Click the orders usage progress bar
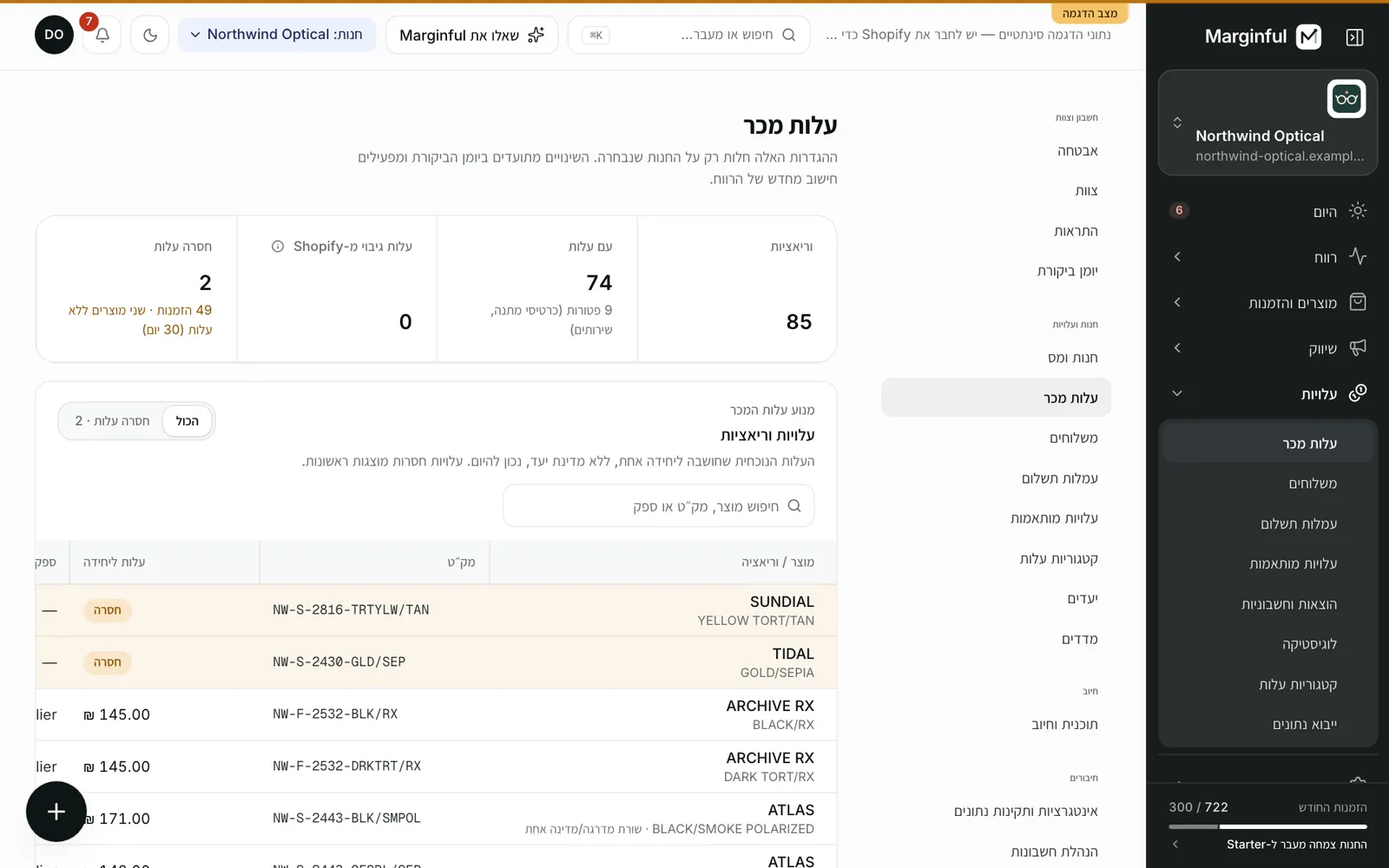 pyautogui.click(x=1268, y=826)
